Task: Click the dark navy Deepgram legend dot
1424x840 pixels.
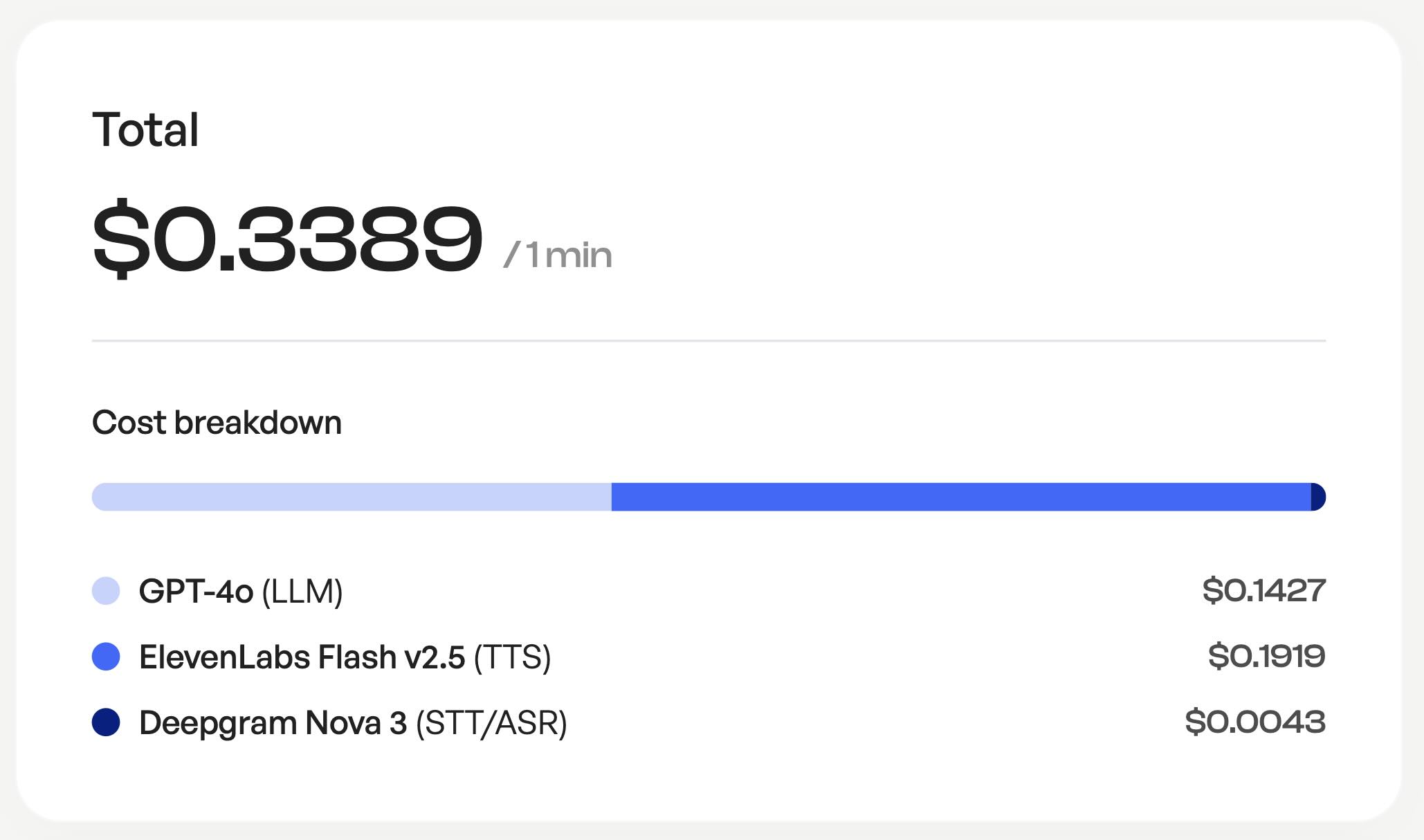Action: coord(106,722)
